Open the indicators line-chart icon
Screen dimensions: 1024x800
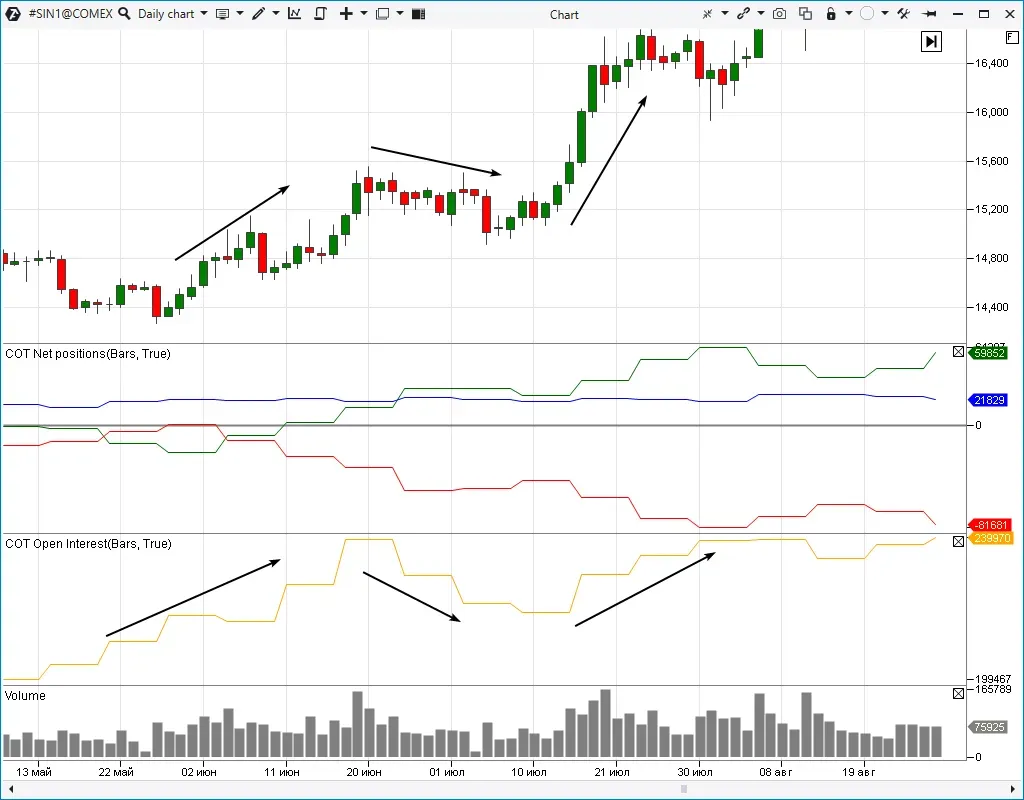[295, 14]
